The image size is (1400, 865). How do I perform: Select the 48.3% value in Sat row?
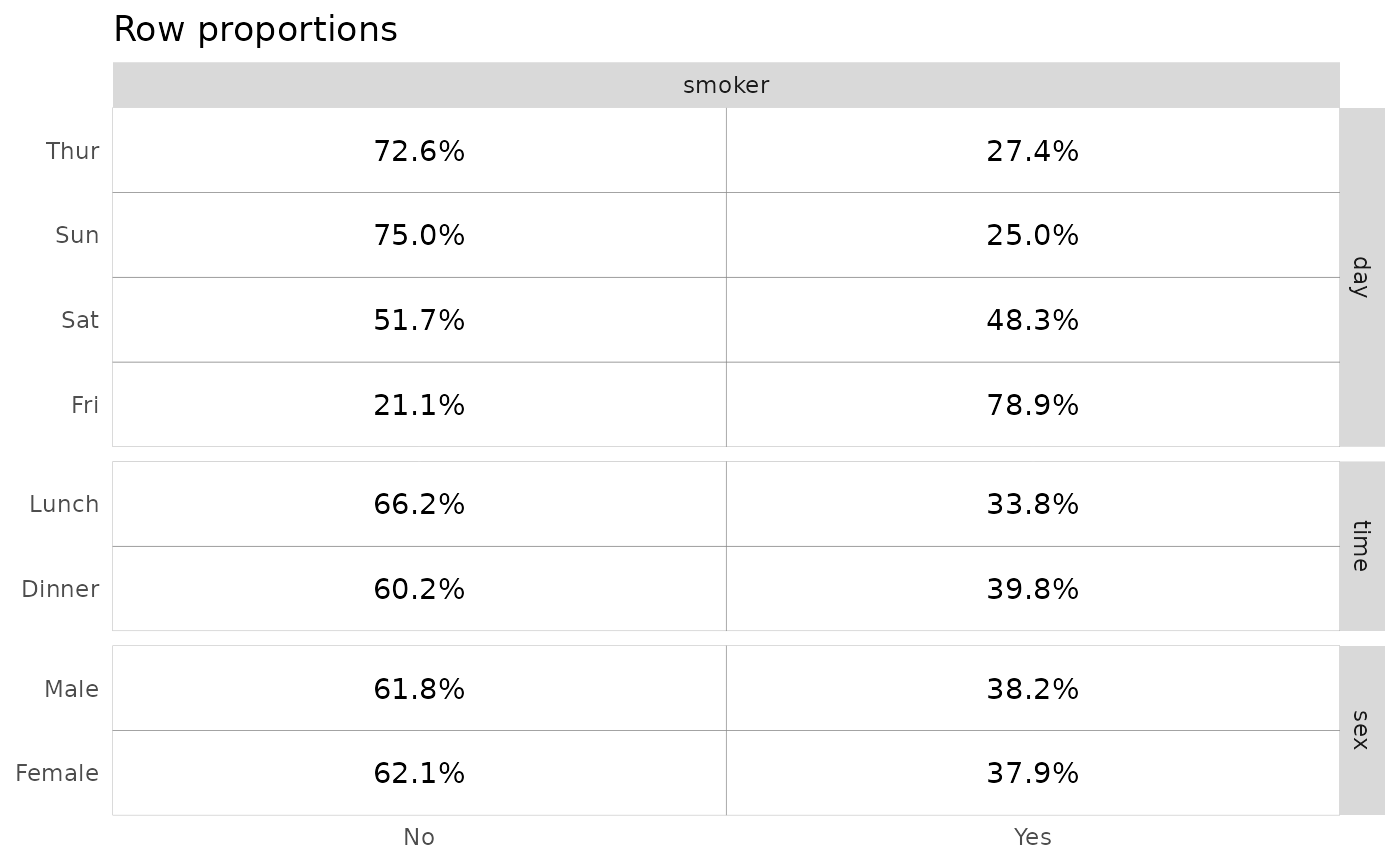click(1032, 320)
